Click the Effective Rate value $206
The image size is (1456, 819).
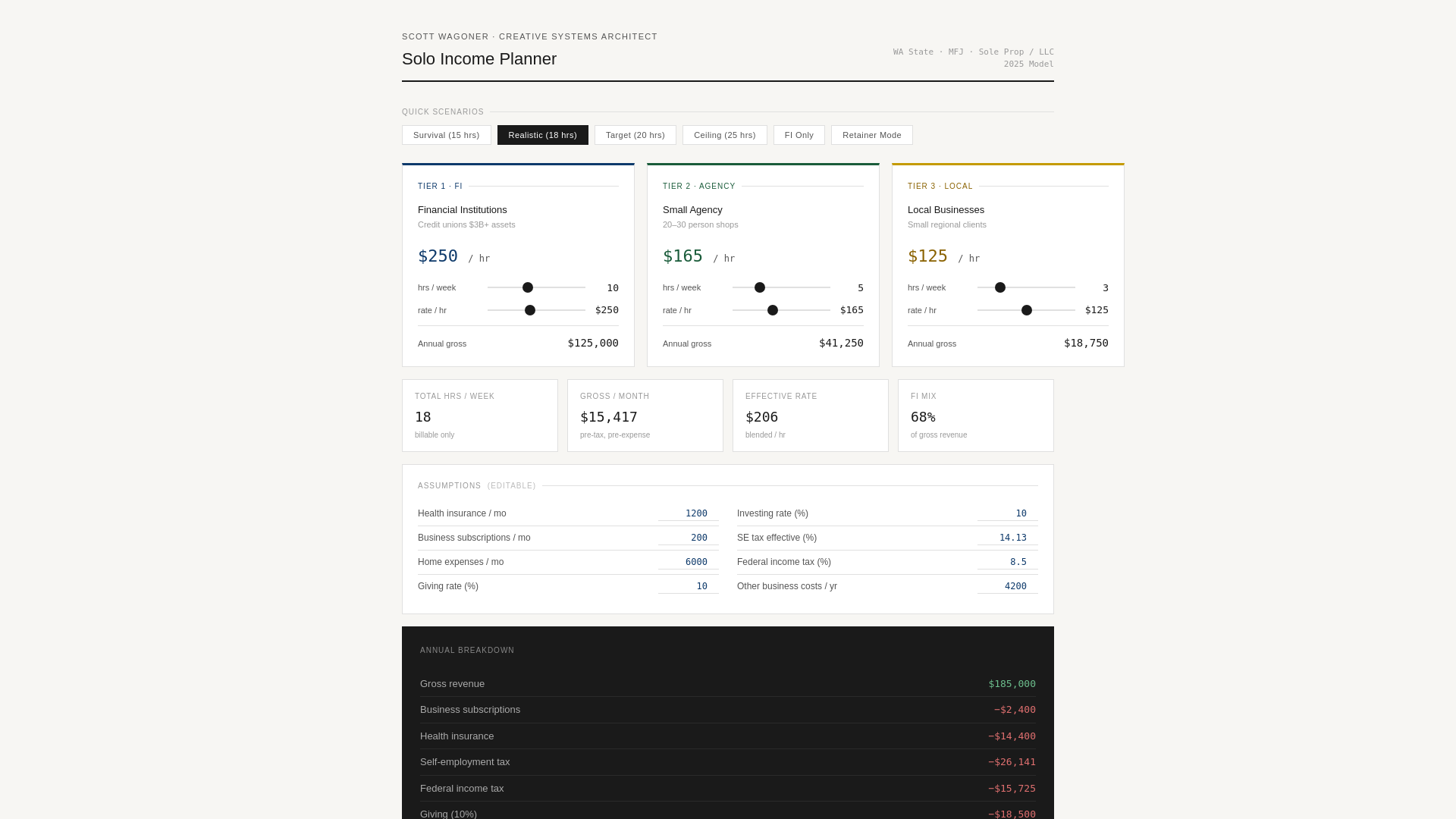coord(762,417)
